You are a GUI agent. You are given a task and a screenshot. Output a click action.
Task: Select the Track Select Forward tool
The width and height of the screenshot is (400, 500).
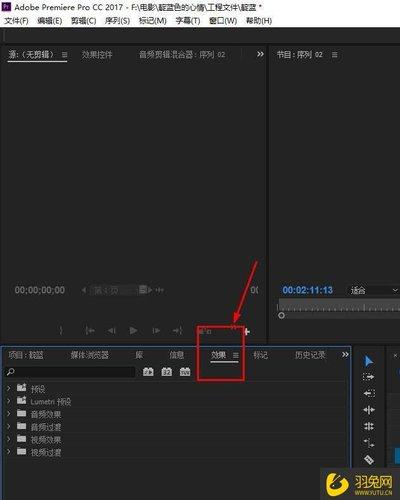[368, 377]
